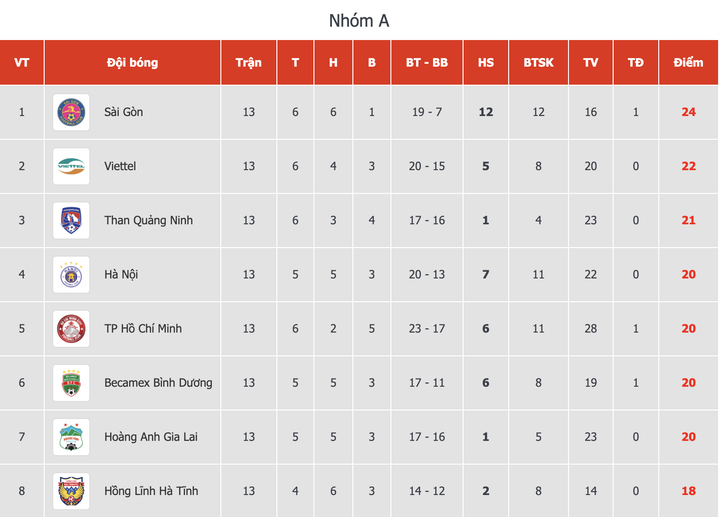Click Sài Gòn's 24 points value
Screen dimensions: 720x517
(688, 112)
